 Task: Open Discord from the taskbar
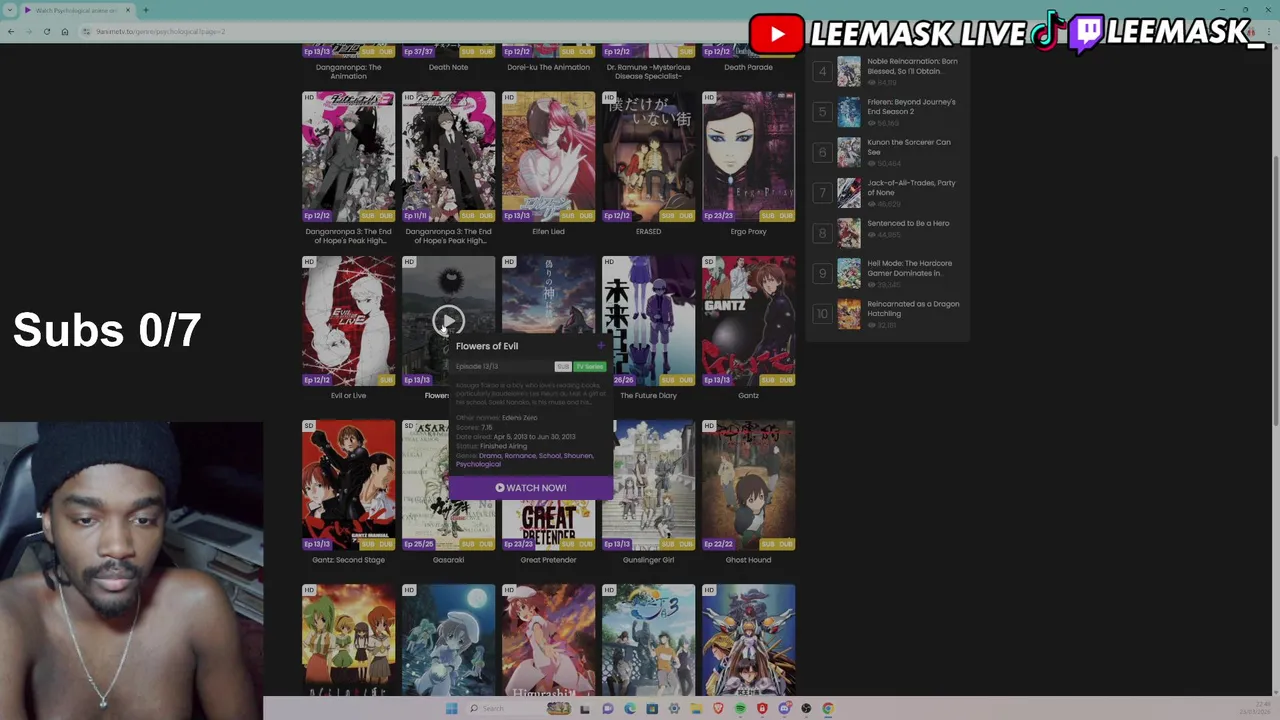784,708
